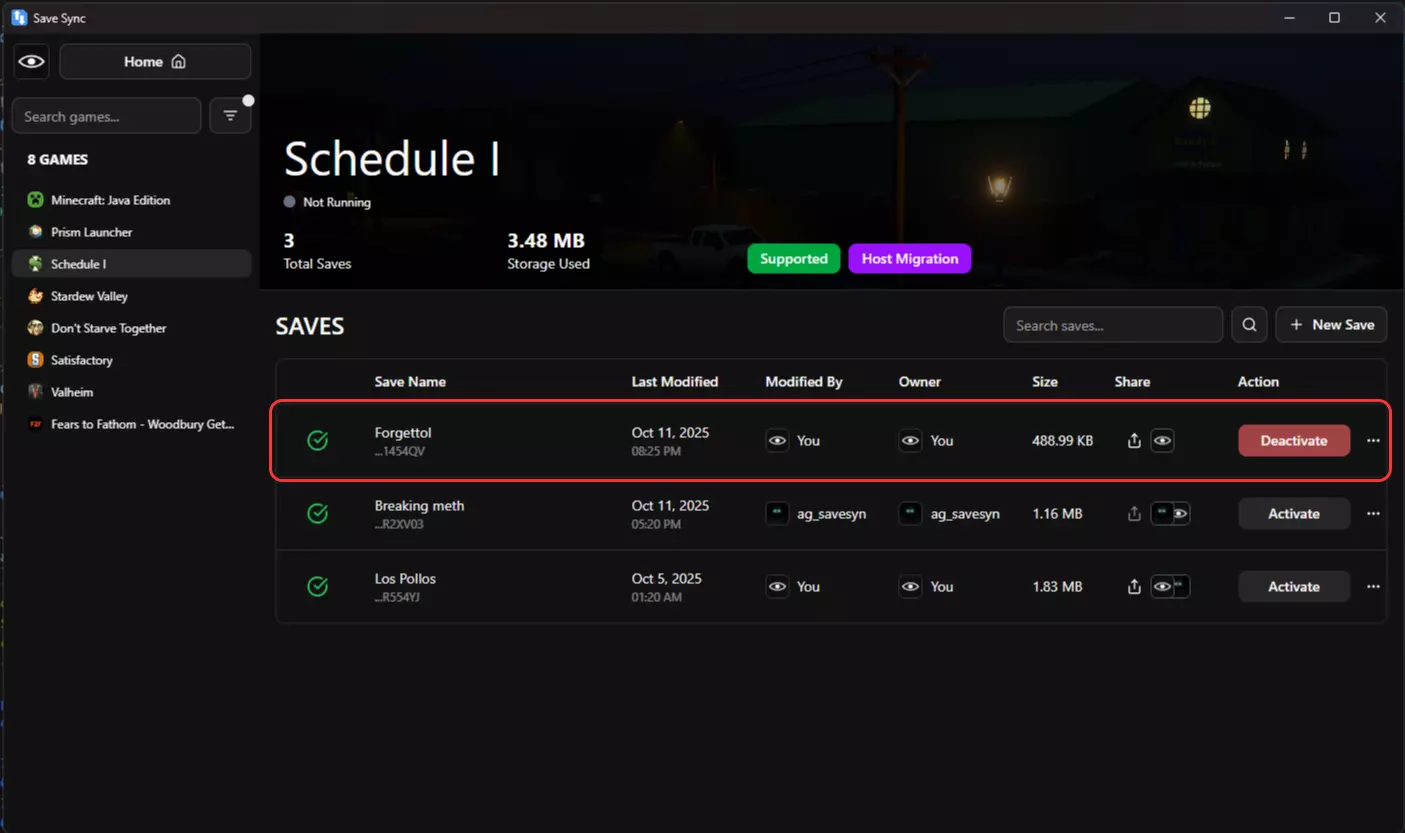Open the games filter options
Viewport: 1405px width, 833px height.
click(230, 116)
